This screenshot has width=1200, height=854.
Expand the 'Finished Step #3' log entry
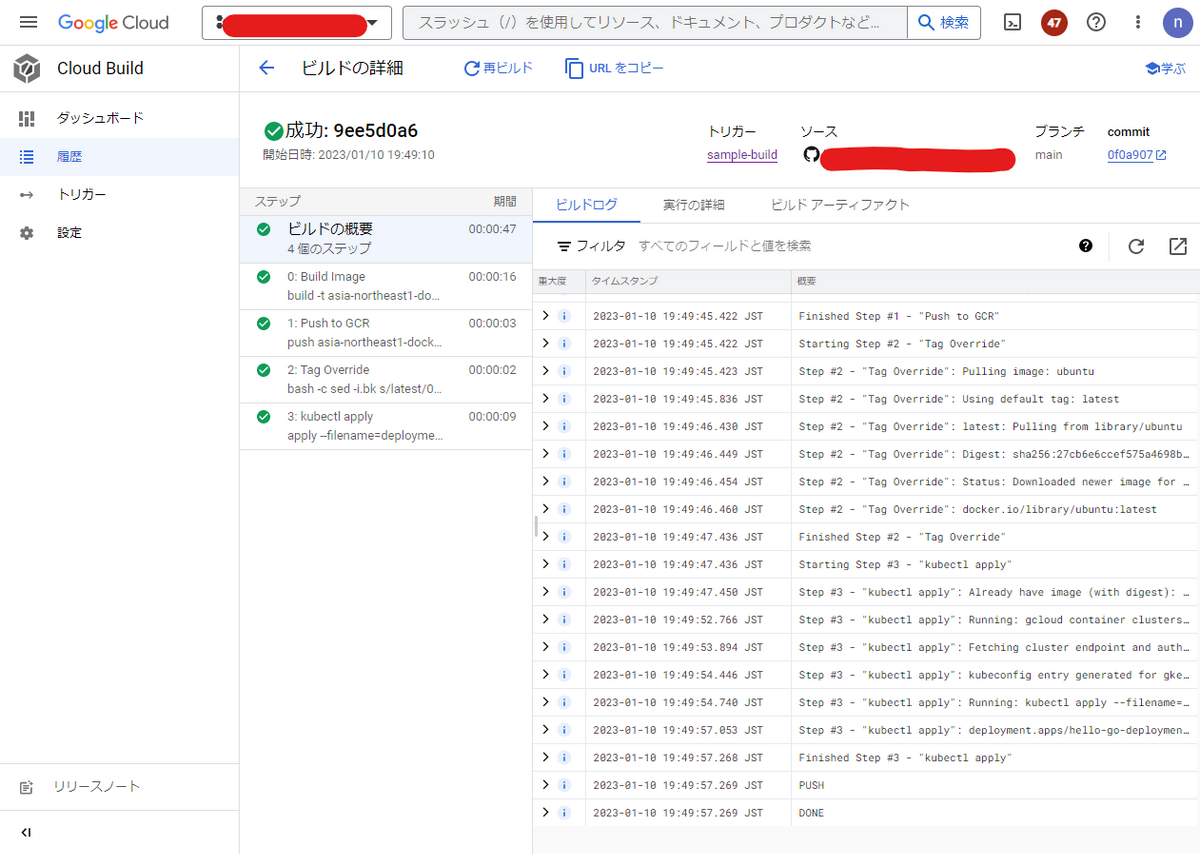tap(545, 757)
